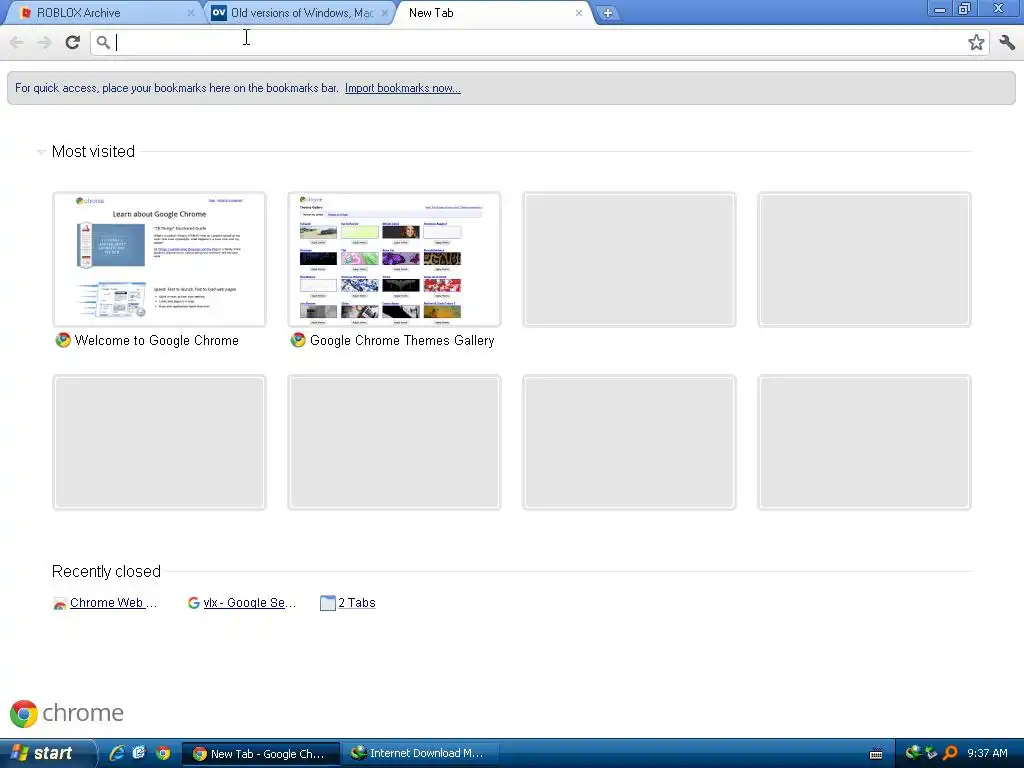1024x768 pixels.
Task: Open the wrench settings menu
Action: pos(1007,42)
